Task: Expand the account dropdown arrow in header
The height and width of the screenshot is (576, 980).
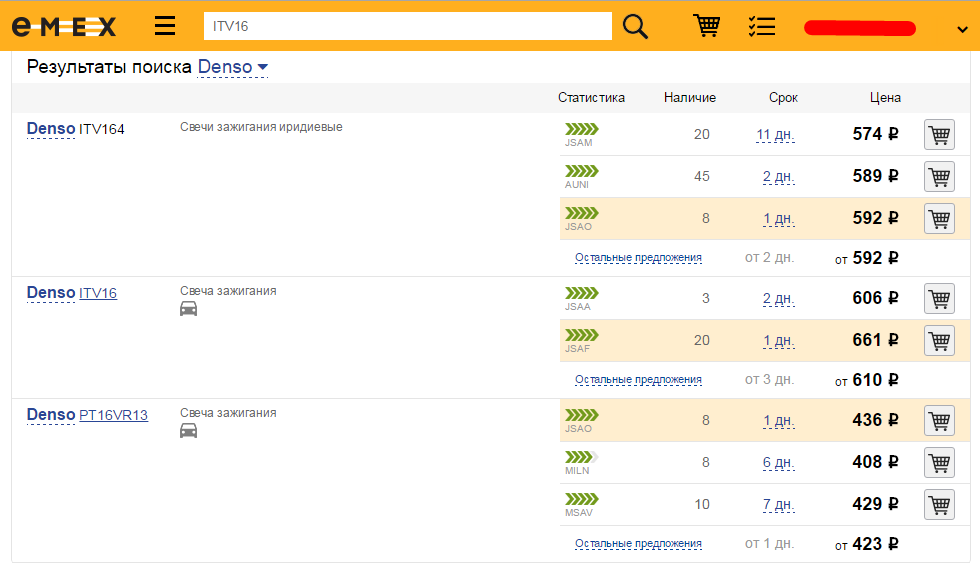Action: tap(961, 29)
